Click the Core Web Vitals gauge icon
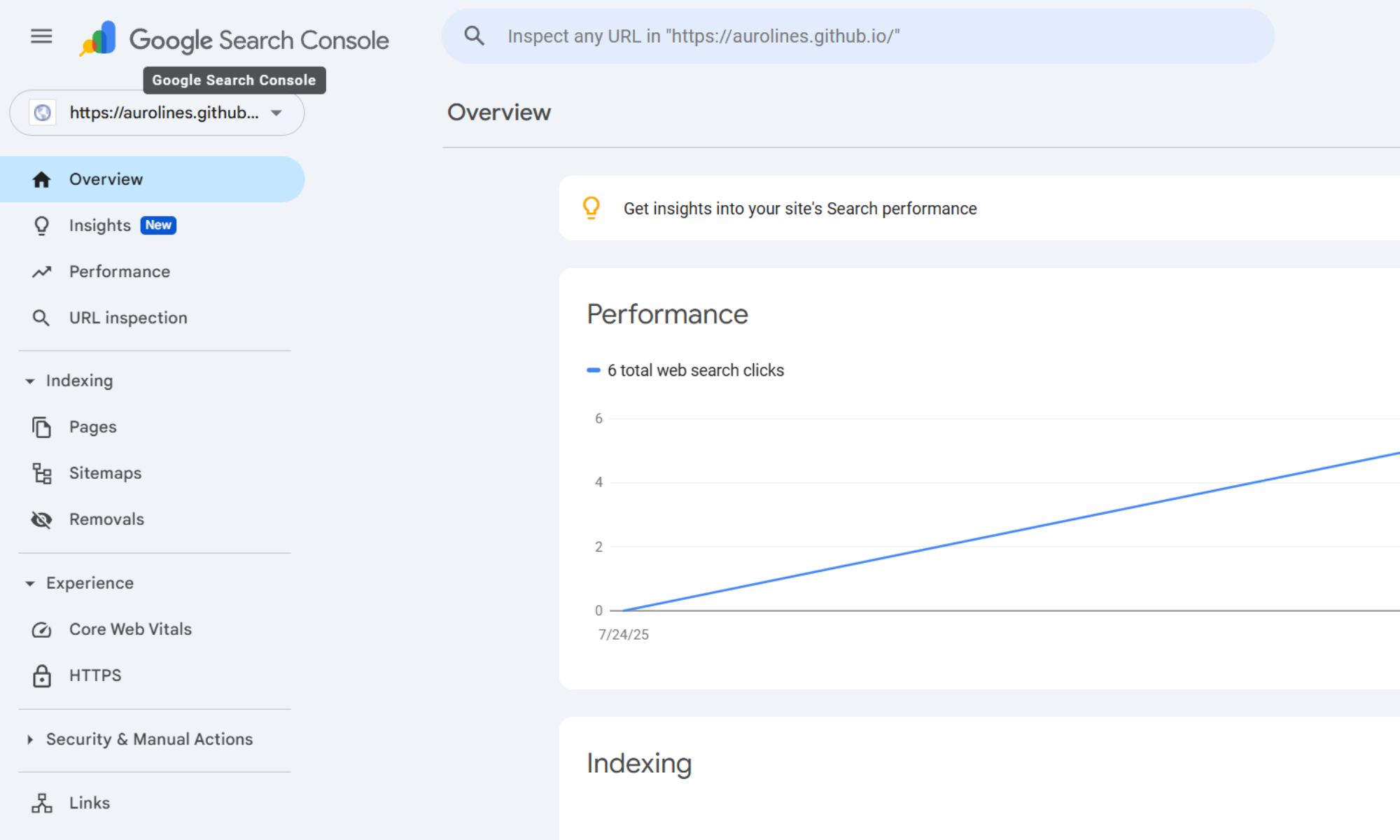 pyautogui.click(x=42, y=630)
